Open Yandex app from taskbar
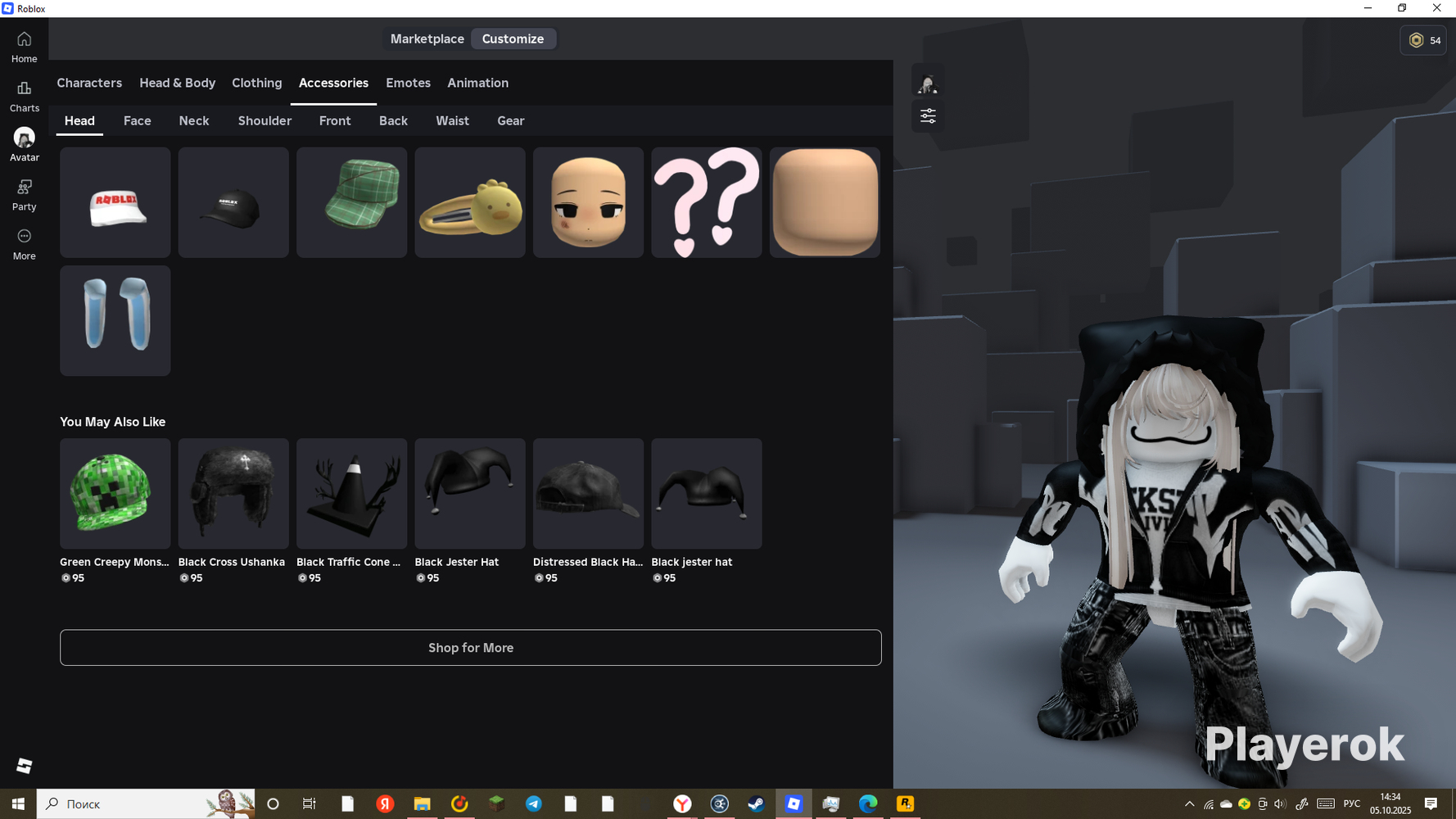Image resolution: width=1456 pixels, height=819 pixels. click(385, 804)
